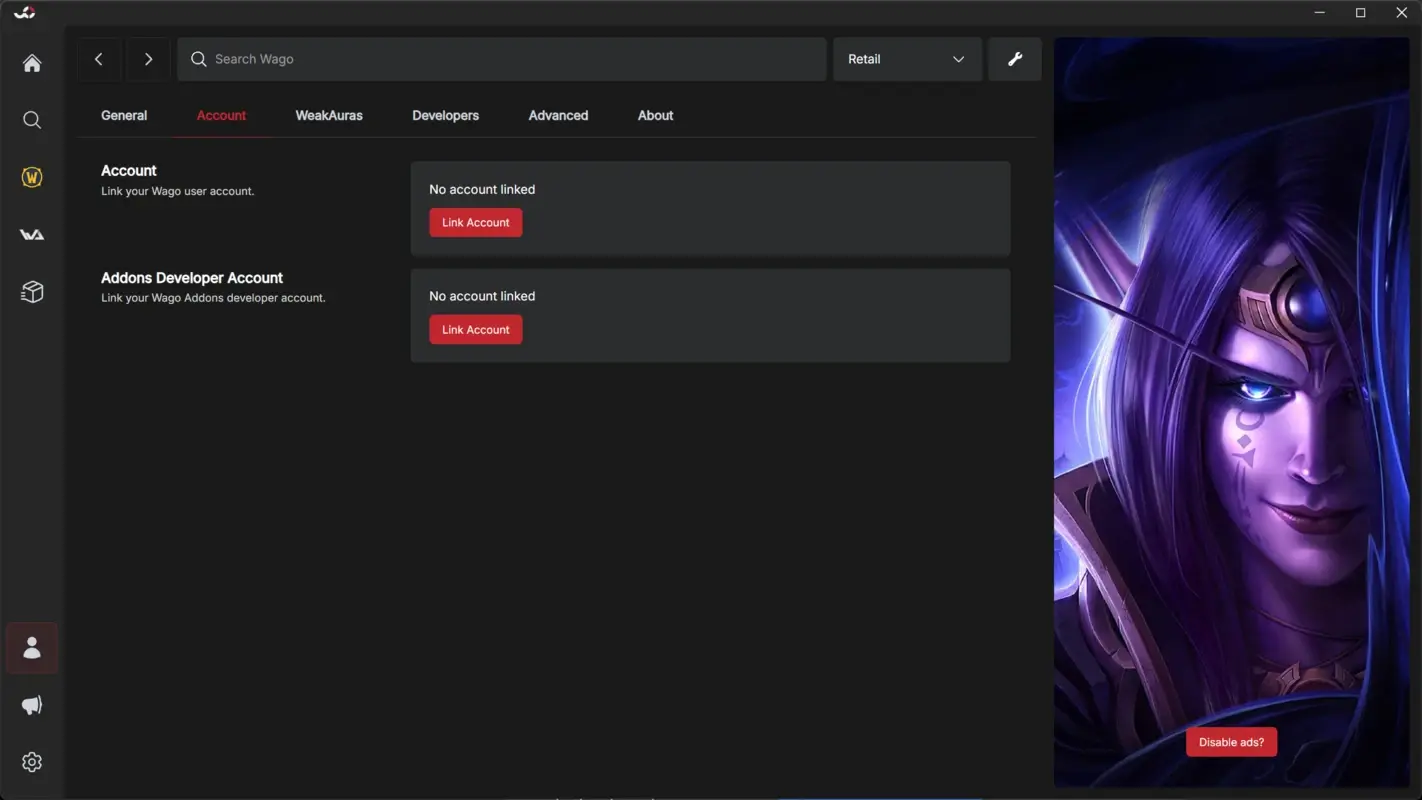Open the Addons package icon in the sidebar
This screenshot has width=1422, height=800.
[31, 291]
